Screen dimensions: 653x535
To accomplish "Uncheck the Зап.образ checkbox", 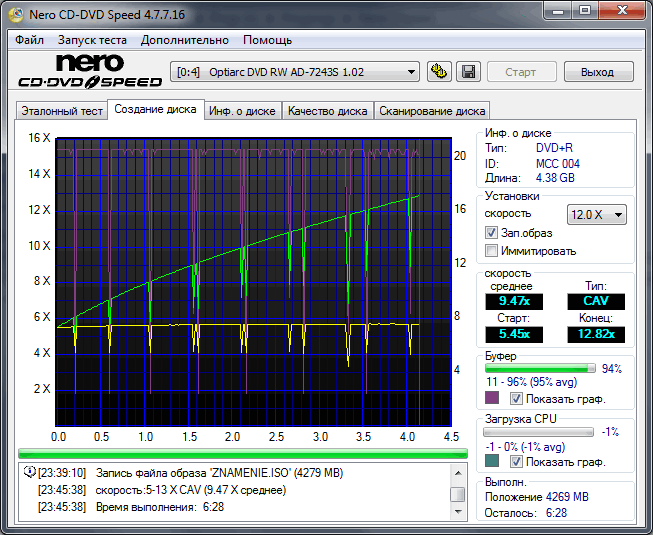I will (x=492, y=233).
